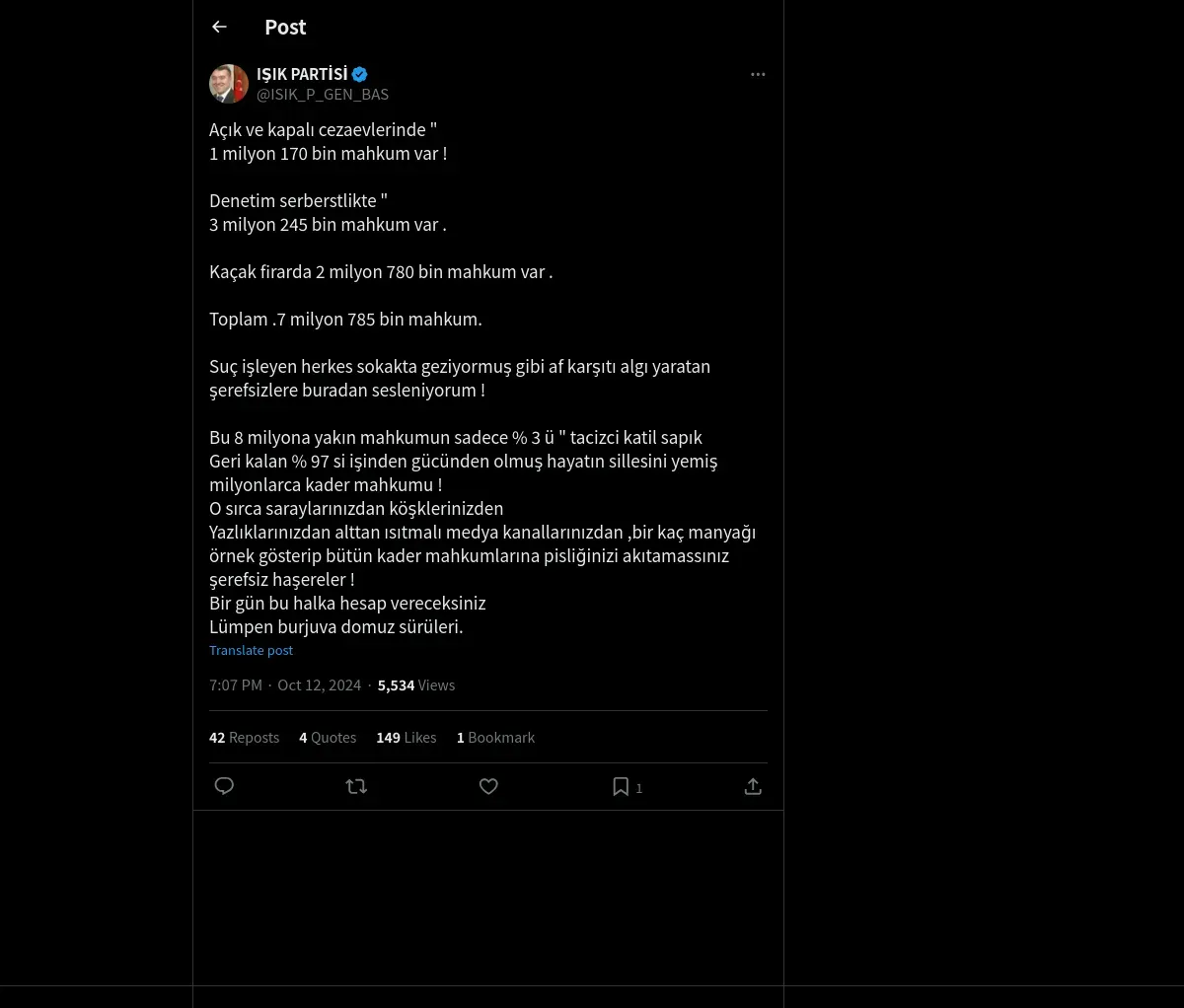The width and height of the screenshot is (1184, 1008).
Task: Open IŞIK PARTİSİ profile picture
Action: pyautogui.click(x=229, y=84)
